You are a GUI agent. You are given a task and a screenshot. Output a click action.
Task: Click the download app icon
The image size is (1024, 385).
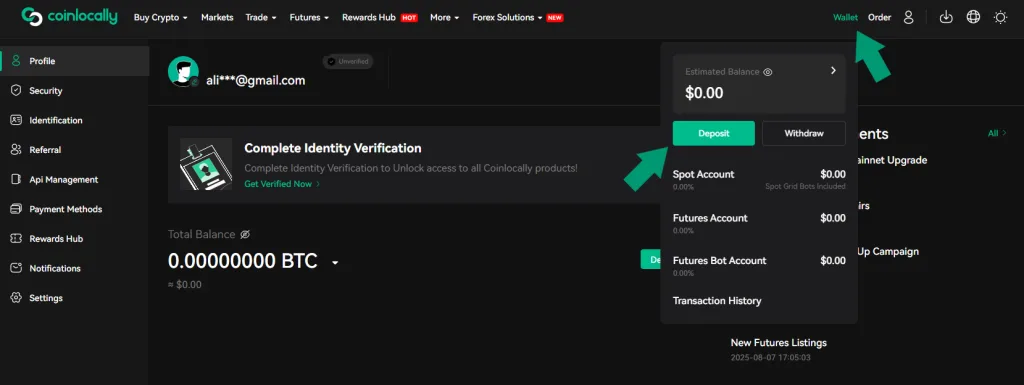click(946, 18)
